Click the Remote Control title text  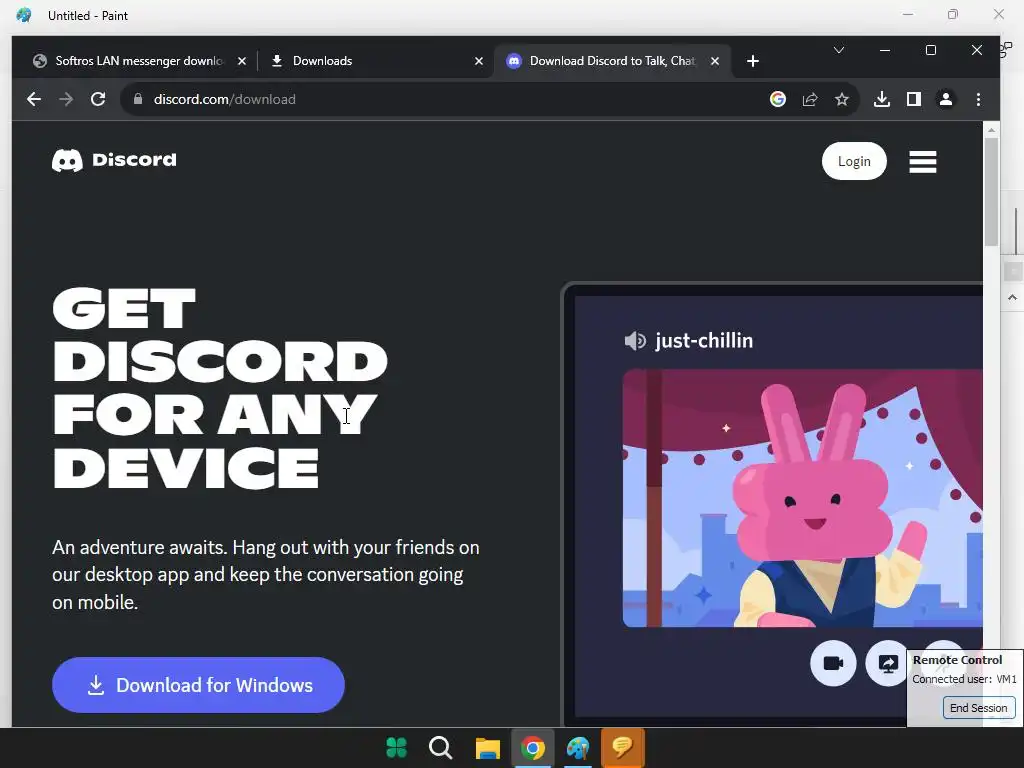(x=957, y=660)
